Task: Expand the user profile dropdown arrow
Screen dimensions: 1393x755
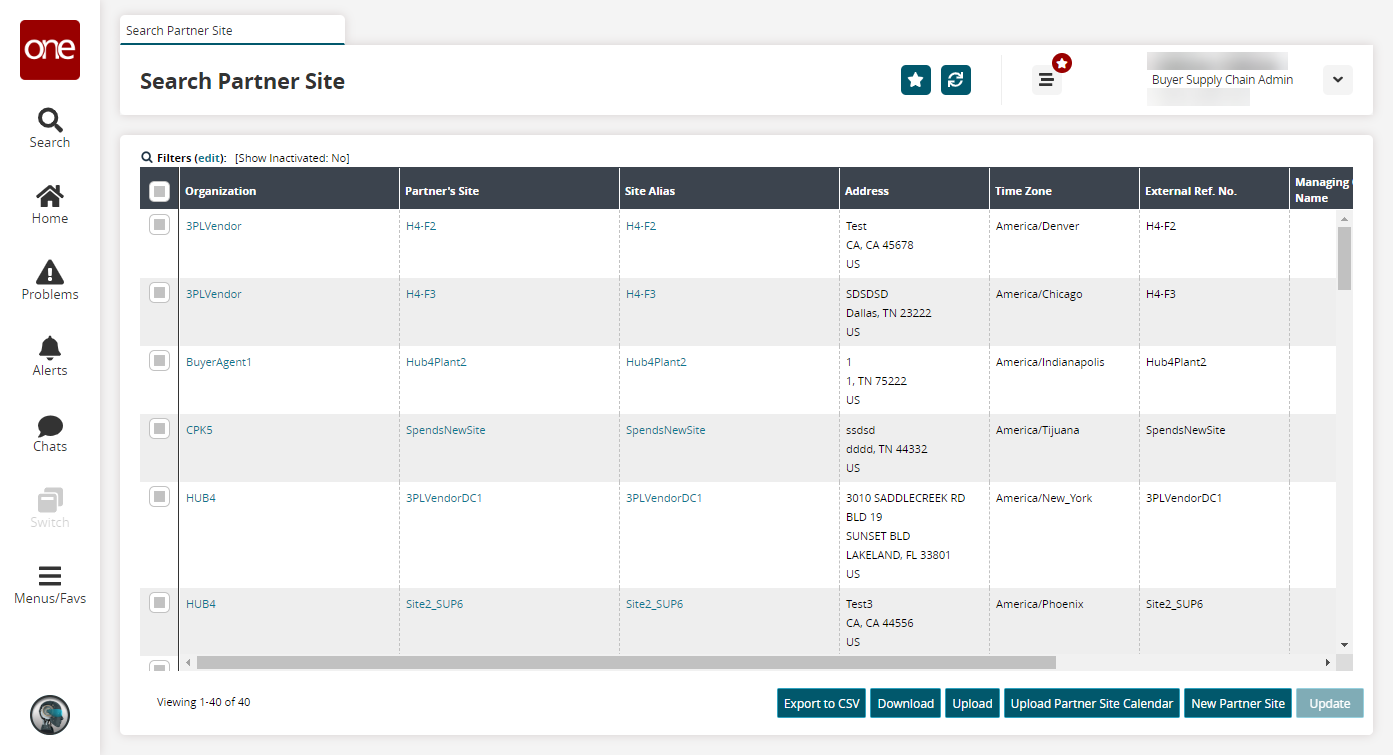Action: 1337,80
